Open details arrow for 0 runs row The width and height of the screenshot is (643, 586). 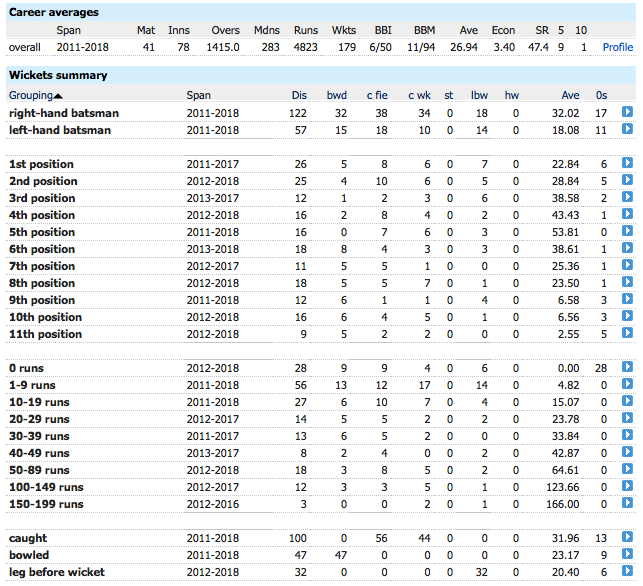pyautogui.click(x=627, y=368)
